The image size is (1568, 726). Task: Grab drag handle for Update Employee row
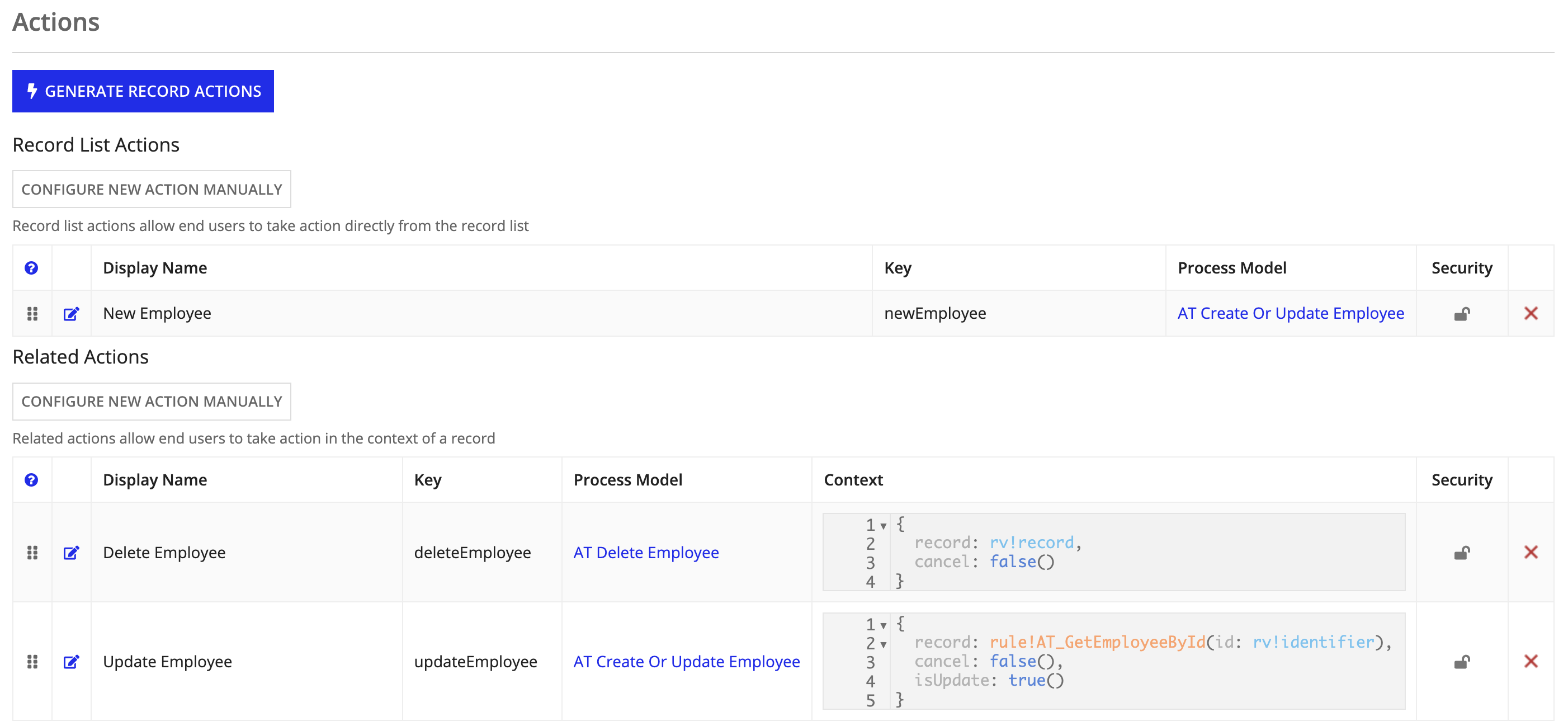(32, 662)
